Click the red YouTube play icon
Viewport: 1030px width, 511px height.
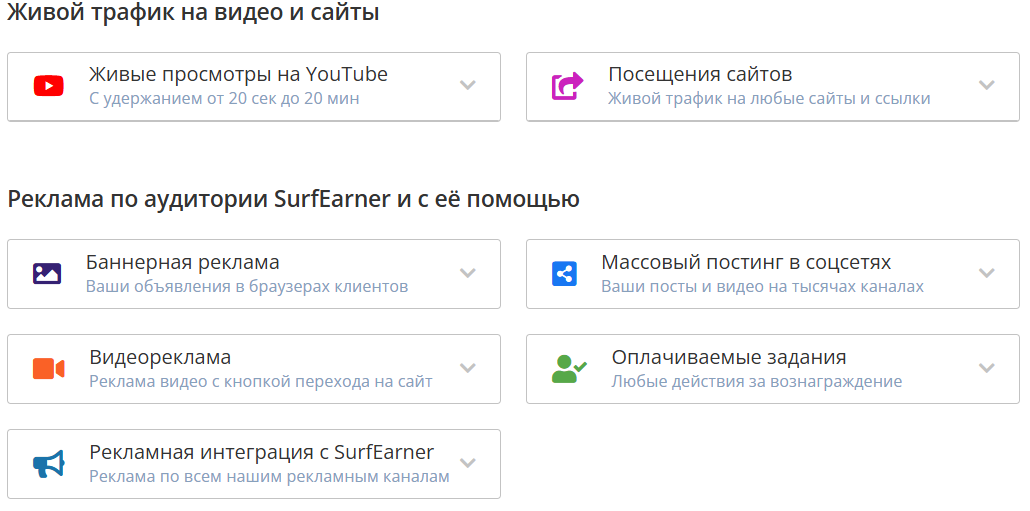[48, 86]
